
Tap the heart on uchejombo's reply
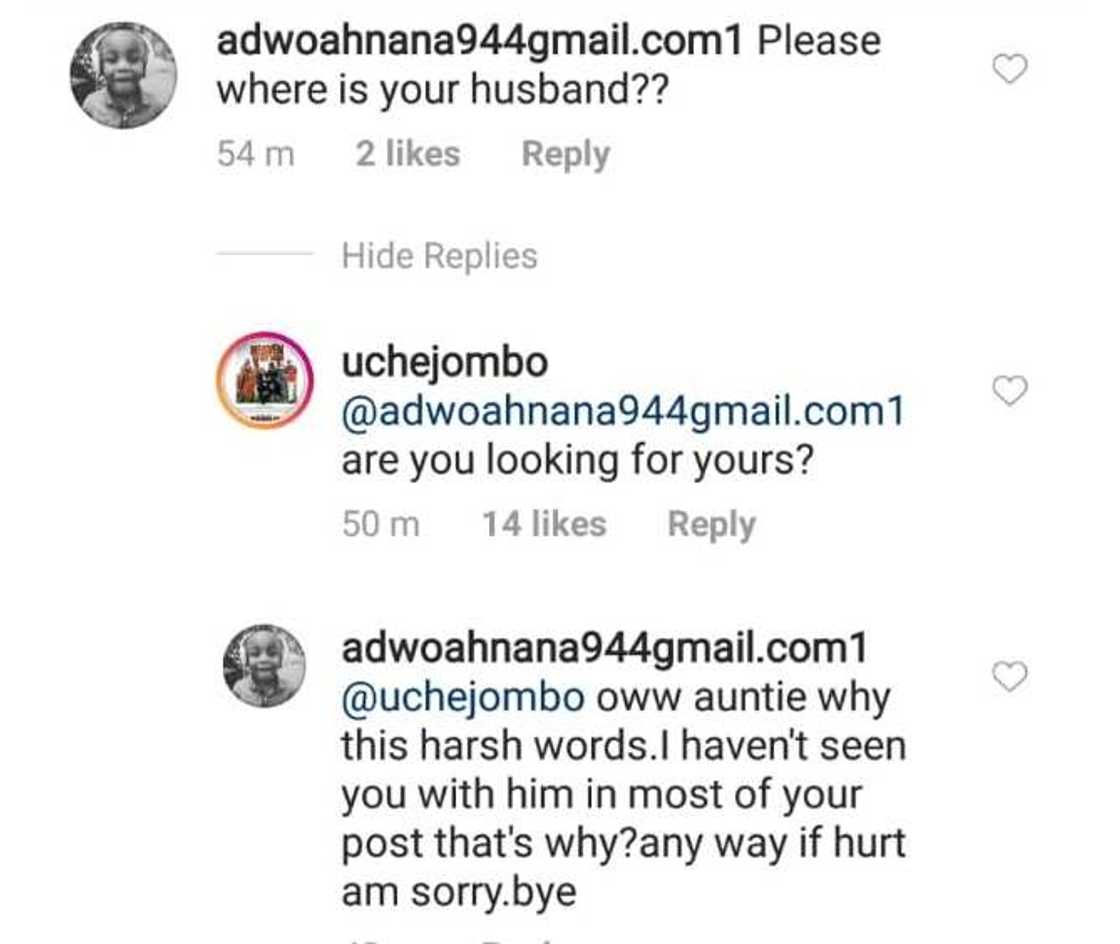tap(1010, 392)
